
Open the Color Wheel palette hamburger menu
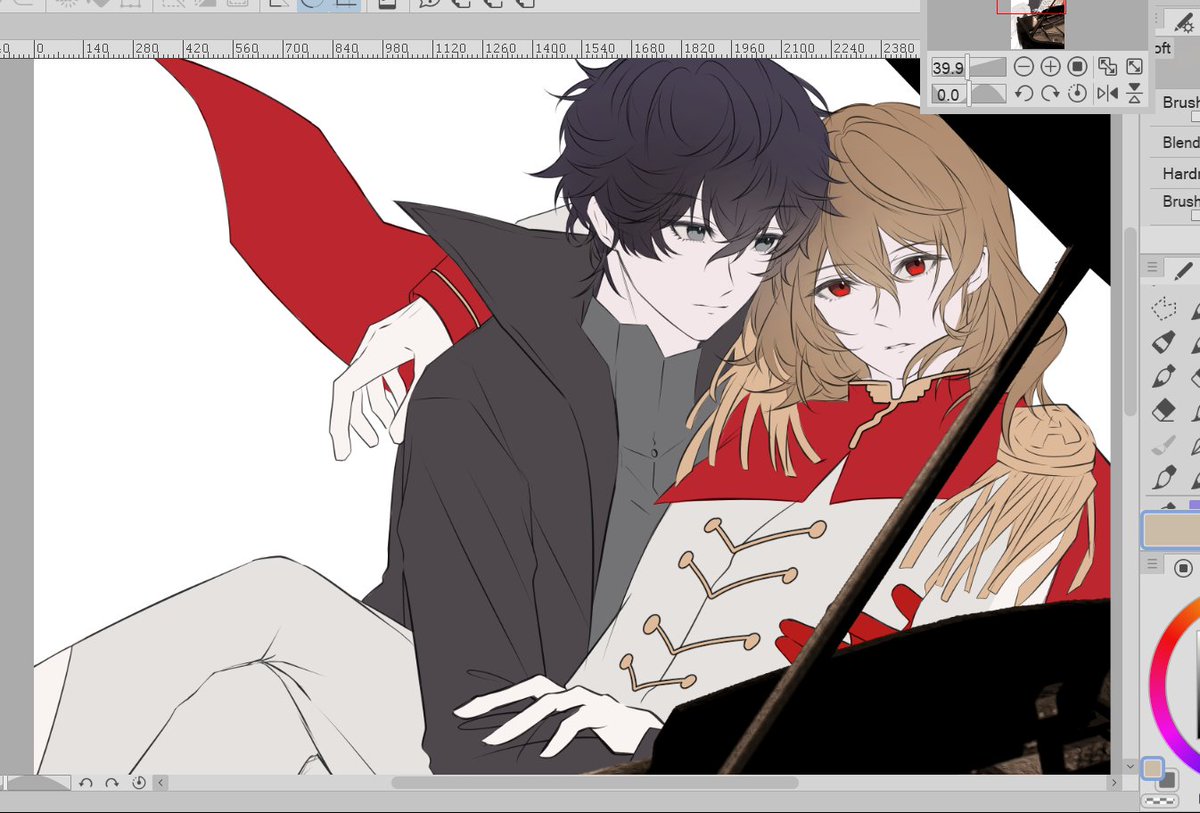click(x=1152, y=566)
